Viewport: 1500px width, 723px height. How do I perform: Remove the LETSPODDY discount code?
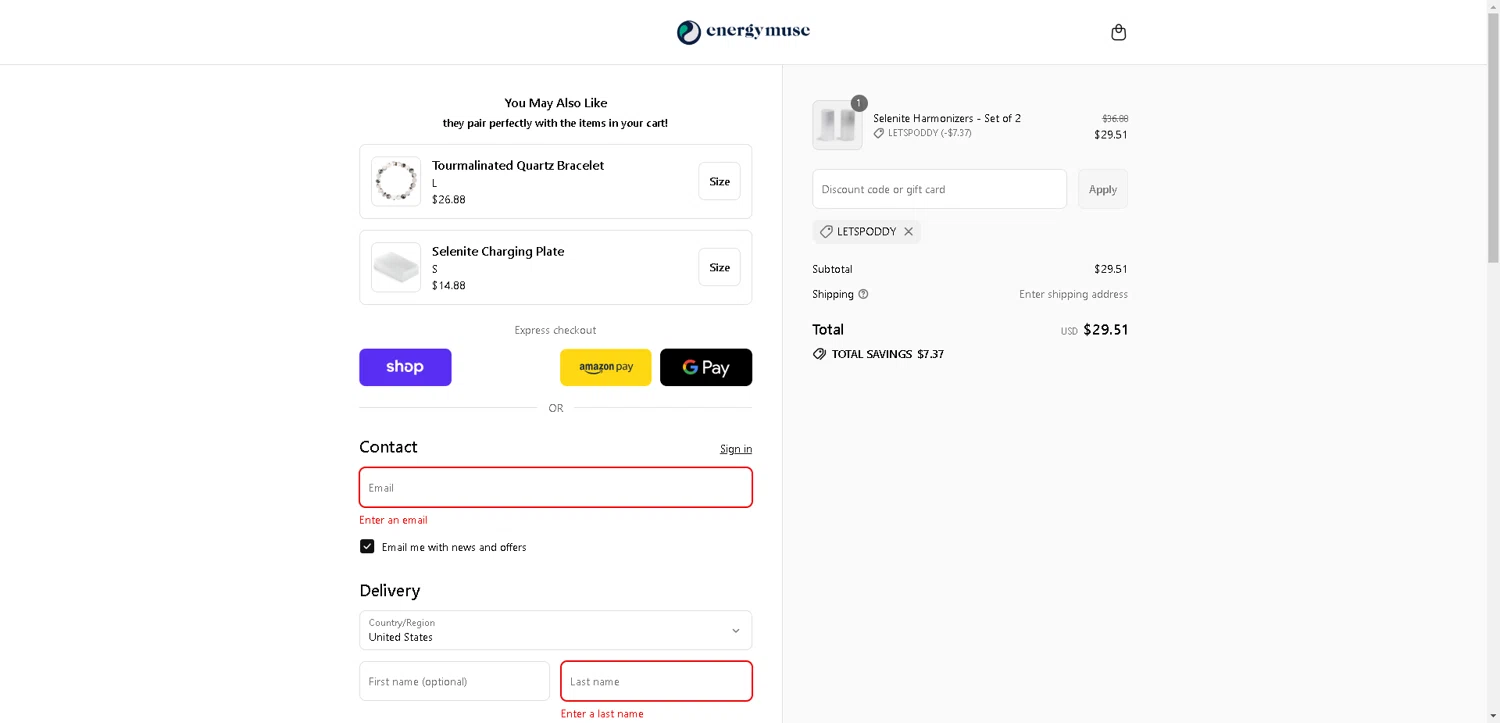[908, 232]
